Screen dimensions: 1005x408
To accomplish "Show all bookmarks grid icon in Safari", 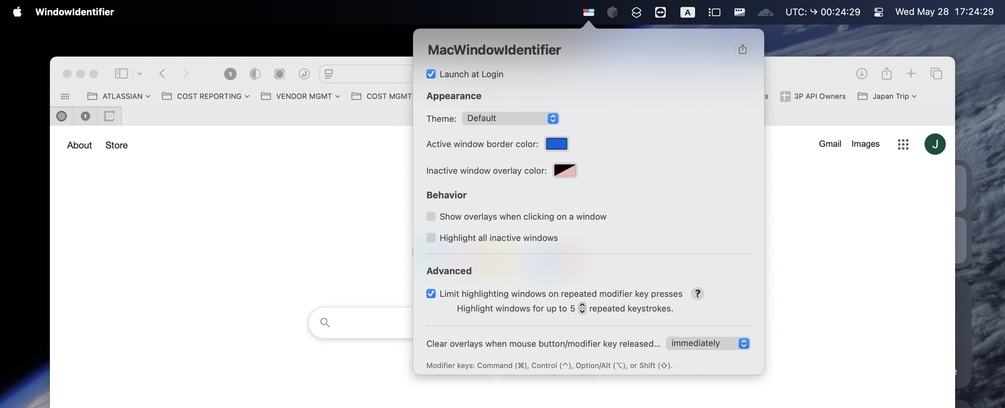I will pos(65,96).
